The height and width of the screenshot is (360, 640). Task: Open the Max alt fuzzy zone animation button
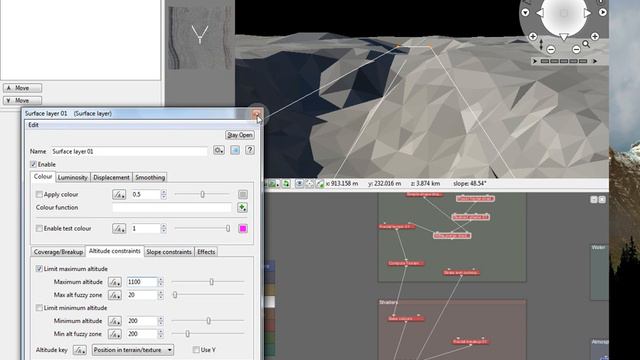[115, 295]
